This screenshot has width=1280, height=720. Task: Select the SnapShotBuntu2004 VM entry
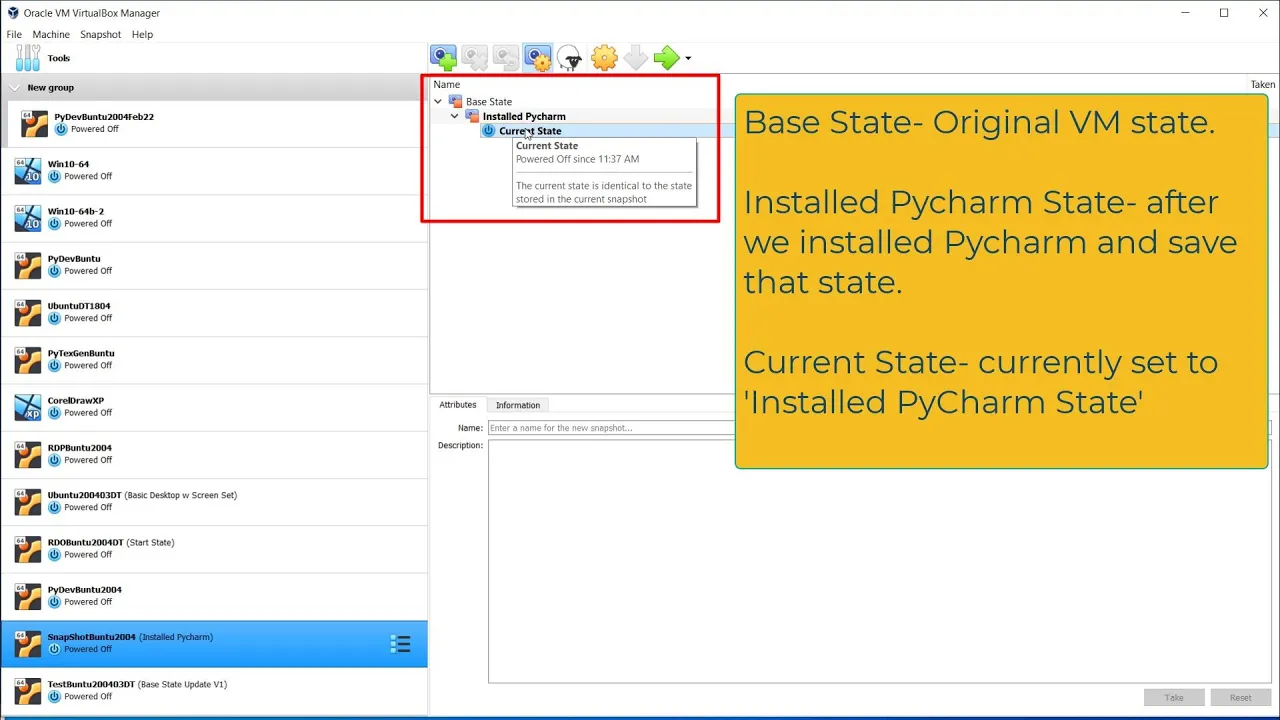214,643
